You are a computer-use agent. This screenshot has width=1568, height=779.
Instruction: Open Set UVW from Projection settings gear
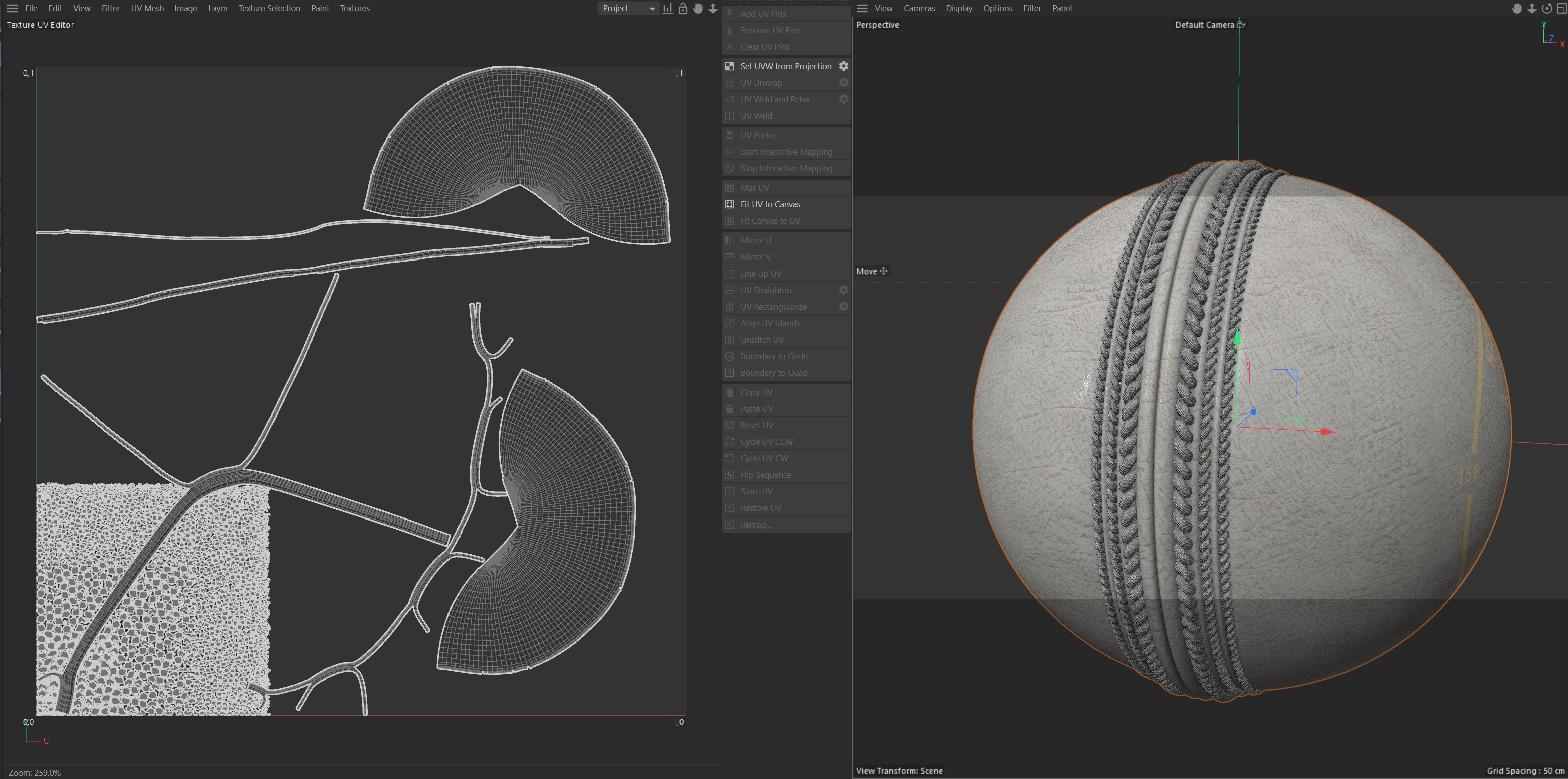[x=844, y=66]
